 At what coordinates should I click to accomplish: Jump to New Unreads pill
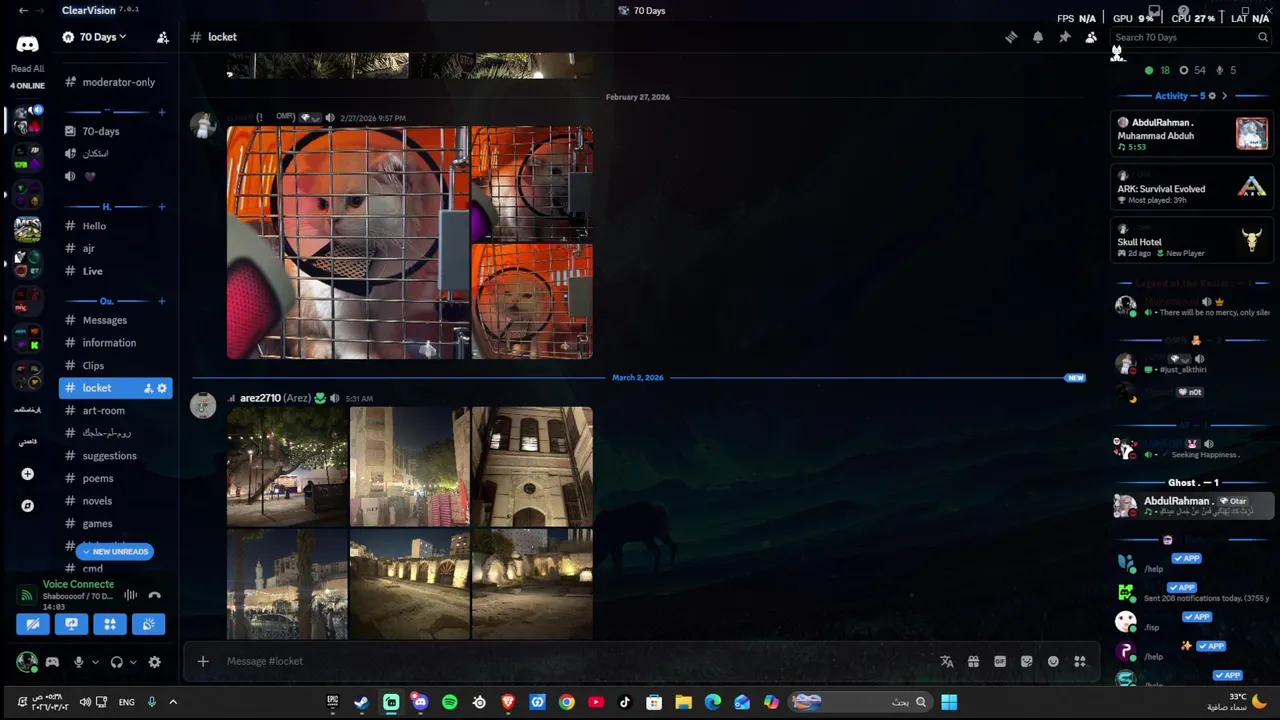coord(116,551)
